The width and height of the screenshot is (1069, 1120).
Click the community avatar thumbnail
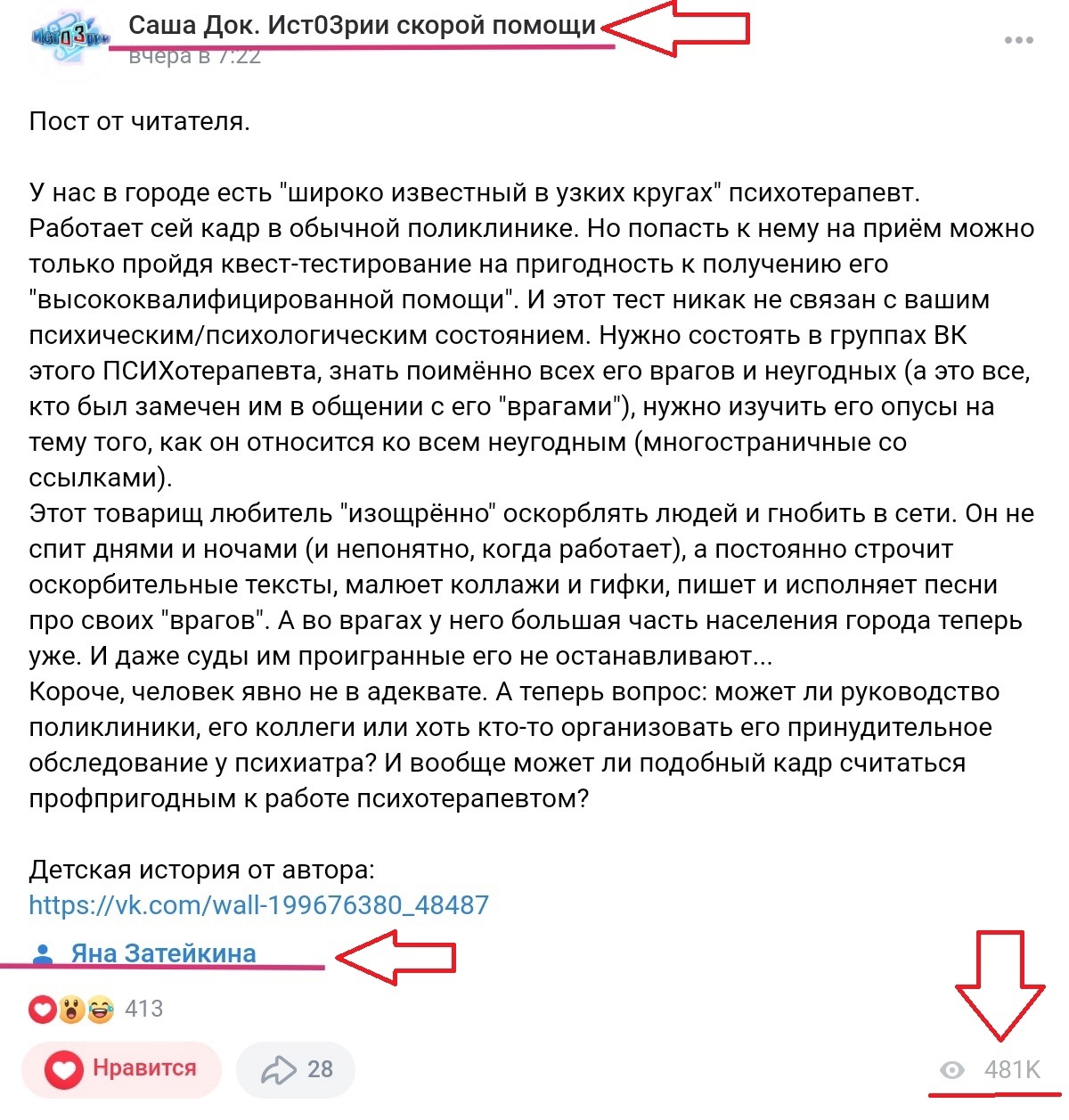[x=69, y=37]
